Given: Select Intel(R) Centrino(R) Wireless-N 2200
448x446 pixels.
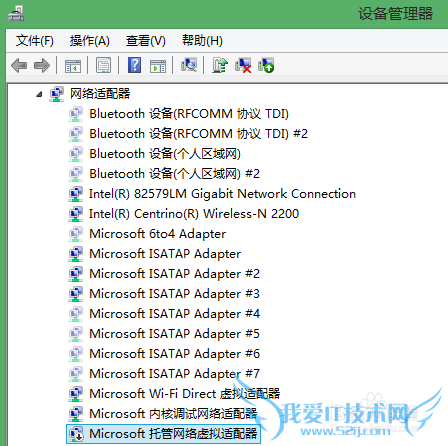Looking at the screenshot, I should 194,214.
